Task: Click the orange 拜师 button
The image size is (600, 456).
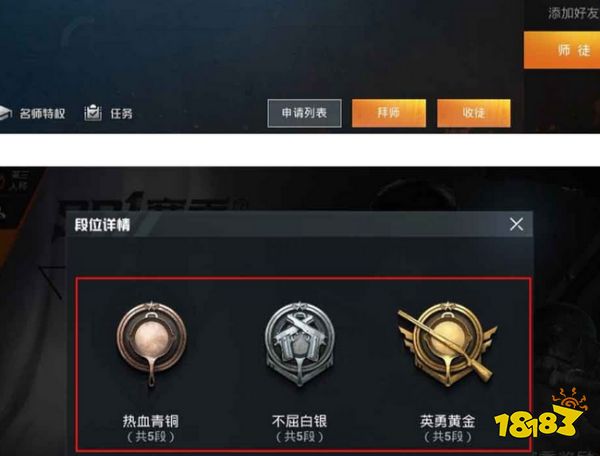Action: tap(389, 113)
